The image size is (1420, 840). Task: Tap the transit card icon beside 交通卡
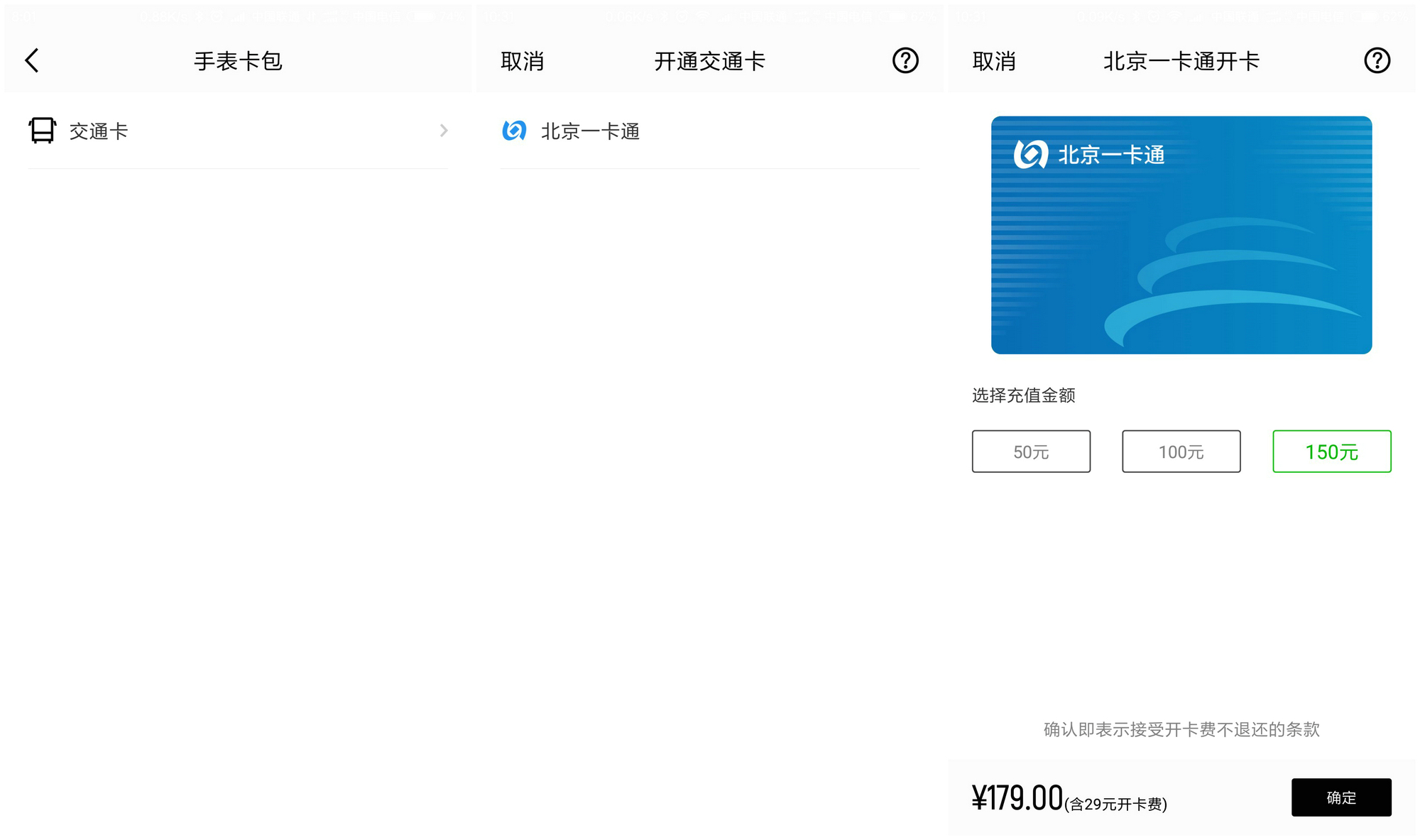click(x=42, y=131)
